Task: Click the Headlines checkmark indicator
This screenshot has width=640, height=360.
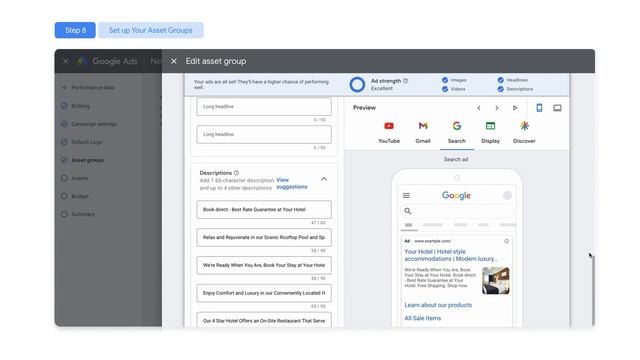Action: pos(500,80)
